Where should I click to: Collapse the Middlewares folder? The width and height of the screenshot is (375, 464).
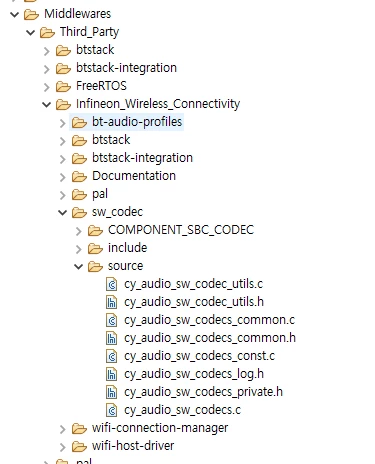point(14,14)
